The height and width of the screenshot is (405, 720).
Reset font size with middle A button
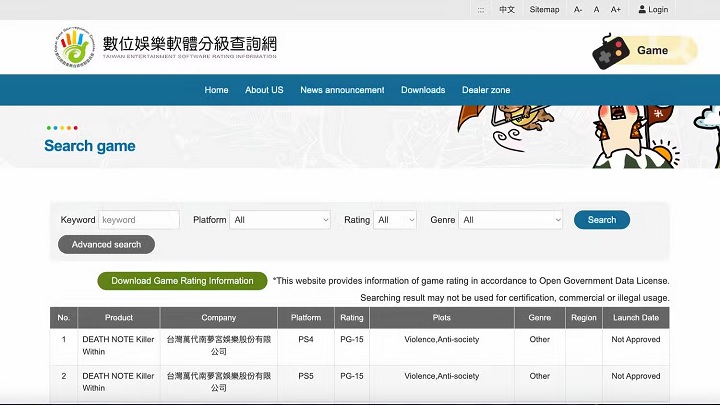click(597, 9)
